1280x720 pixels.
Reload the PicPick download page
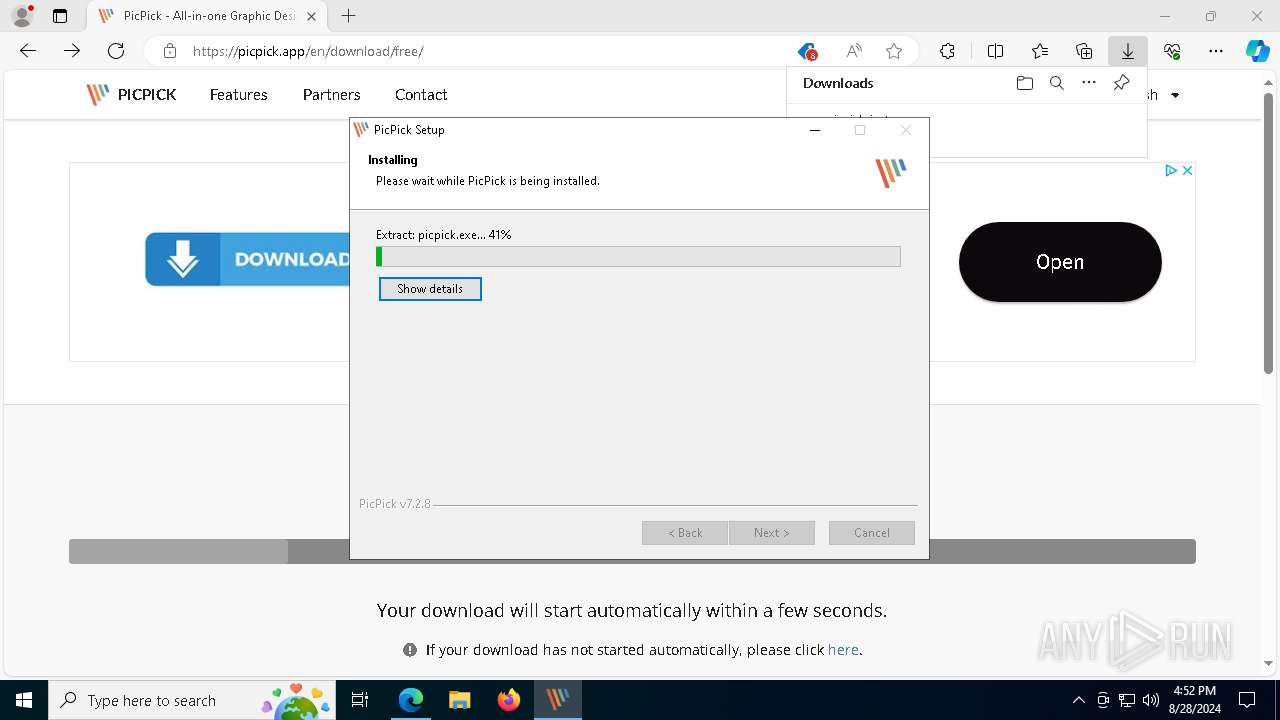click(x=116, y=51)
